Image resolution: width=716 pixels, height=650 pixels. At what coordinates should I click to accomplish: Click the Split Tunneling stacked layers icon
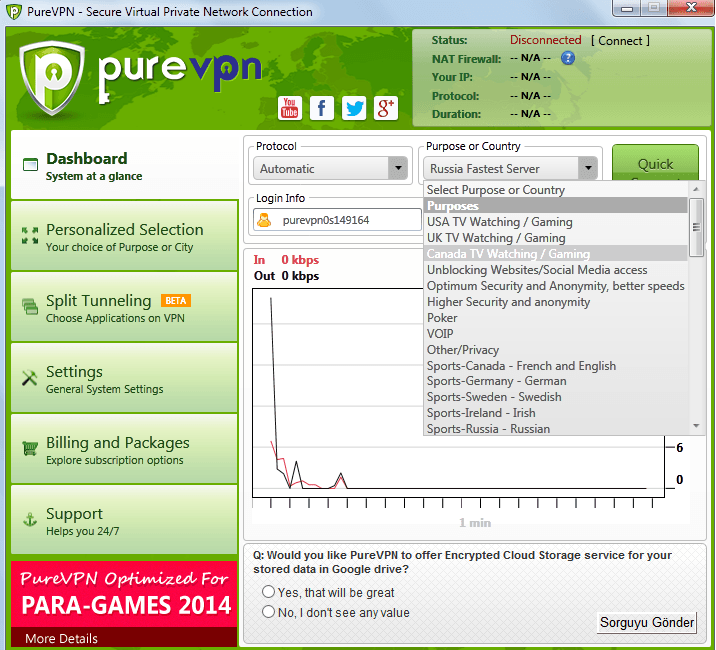click(x=30, y=306)
